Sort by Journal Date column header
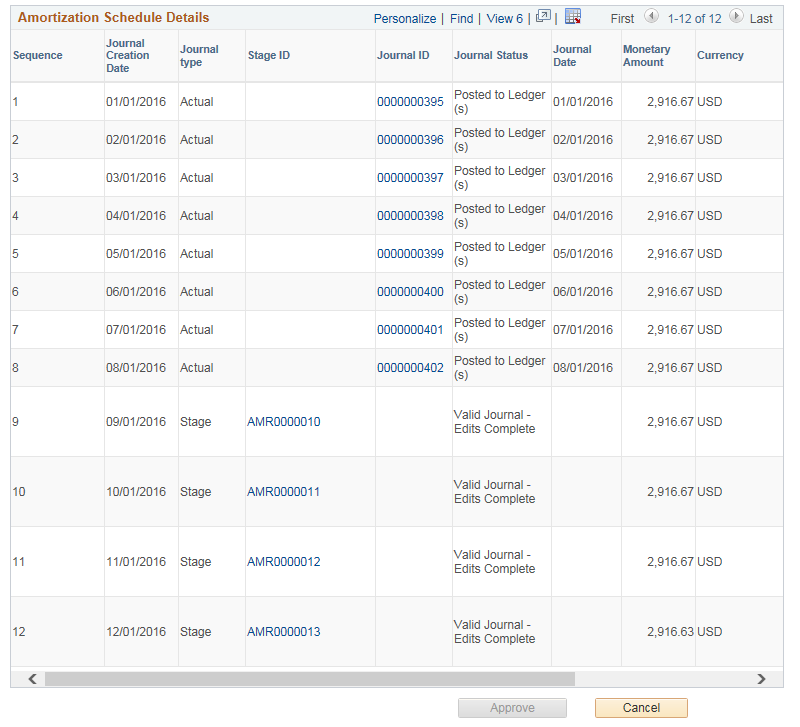This screenshot has height=727, width=800. pos(572,56)
